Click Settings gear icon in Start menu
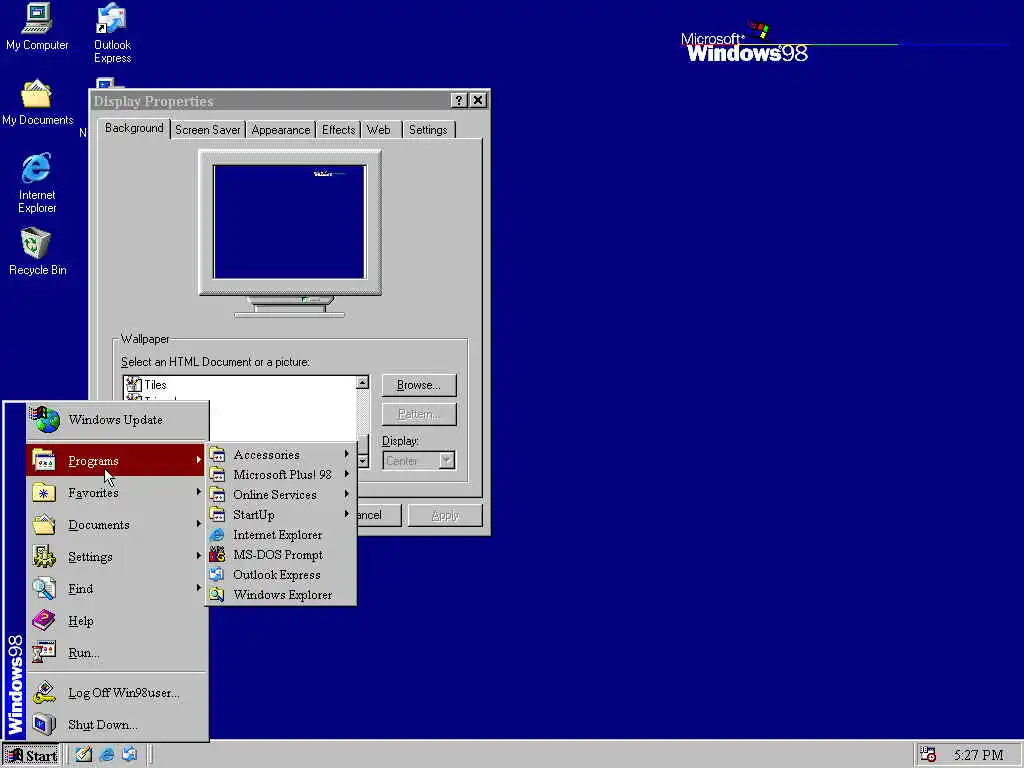 pyautogui.click(x=44, y=556)
